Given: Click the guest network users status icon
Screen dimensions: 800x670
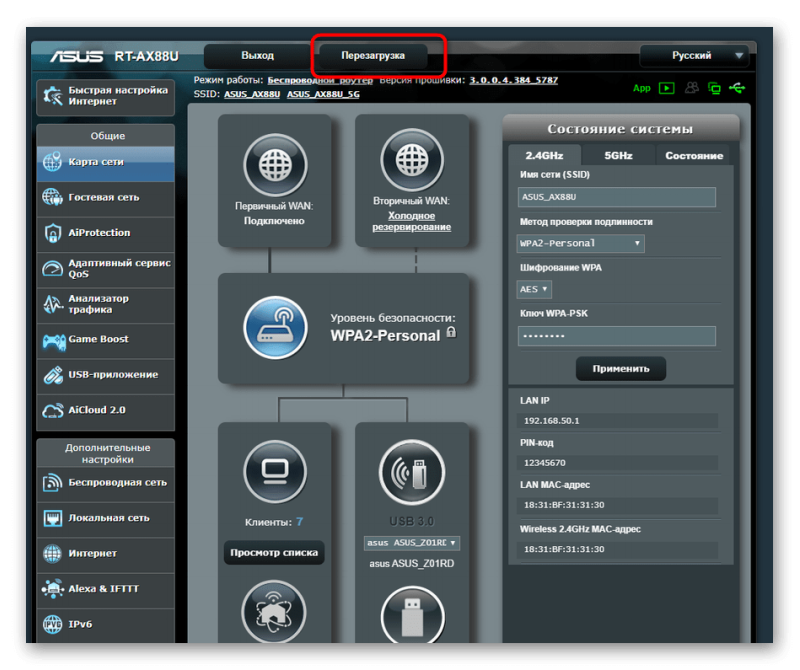Looking at the screenshot, I should [x=692, y=88].
